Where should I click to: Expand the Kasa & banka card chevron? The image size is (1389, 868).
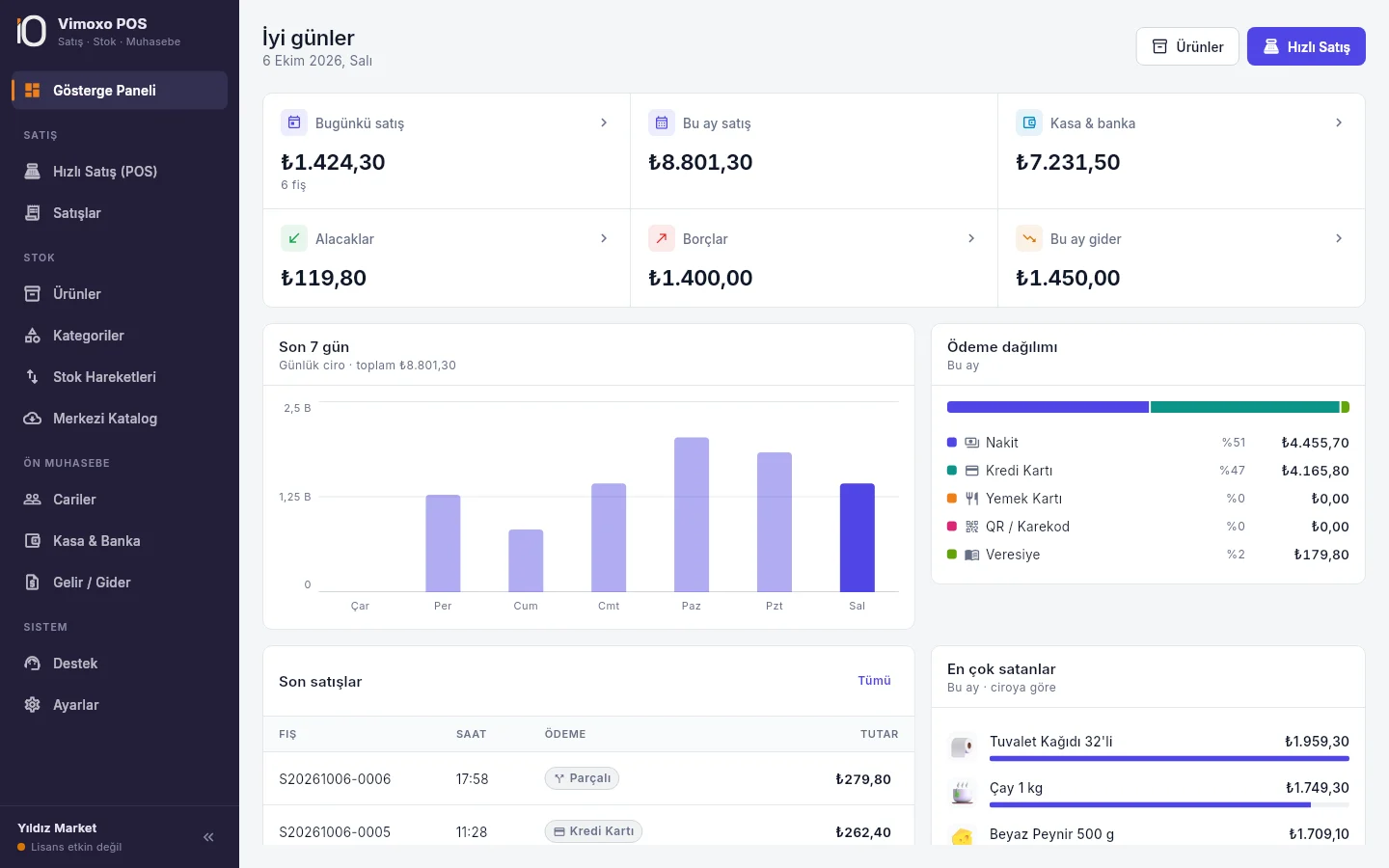[1339, 122]
